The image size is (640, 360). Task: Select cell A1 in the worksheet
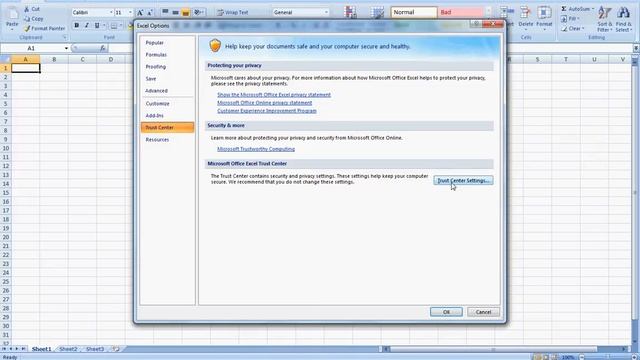coord(25,68)
